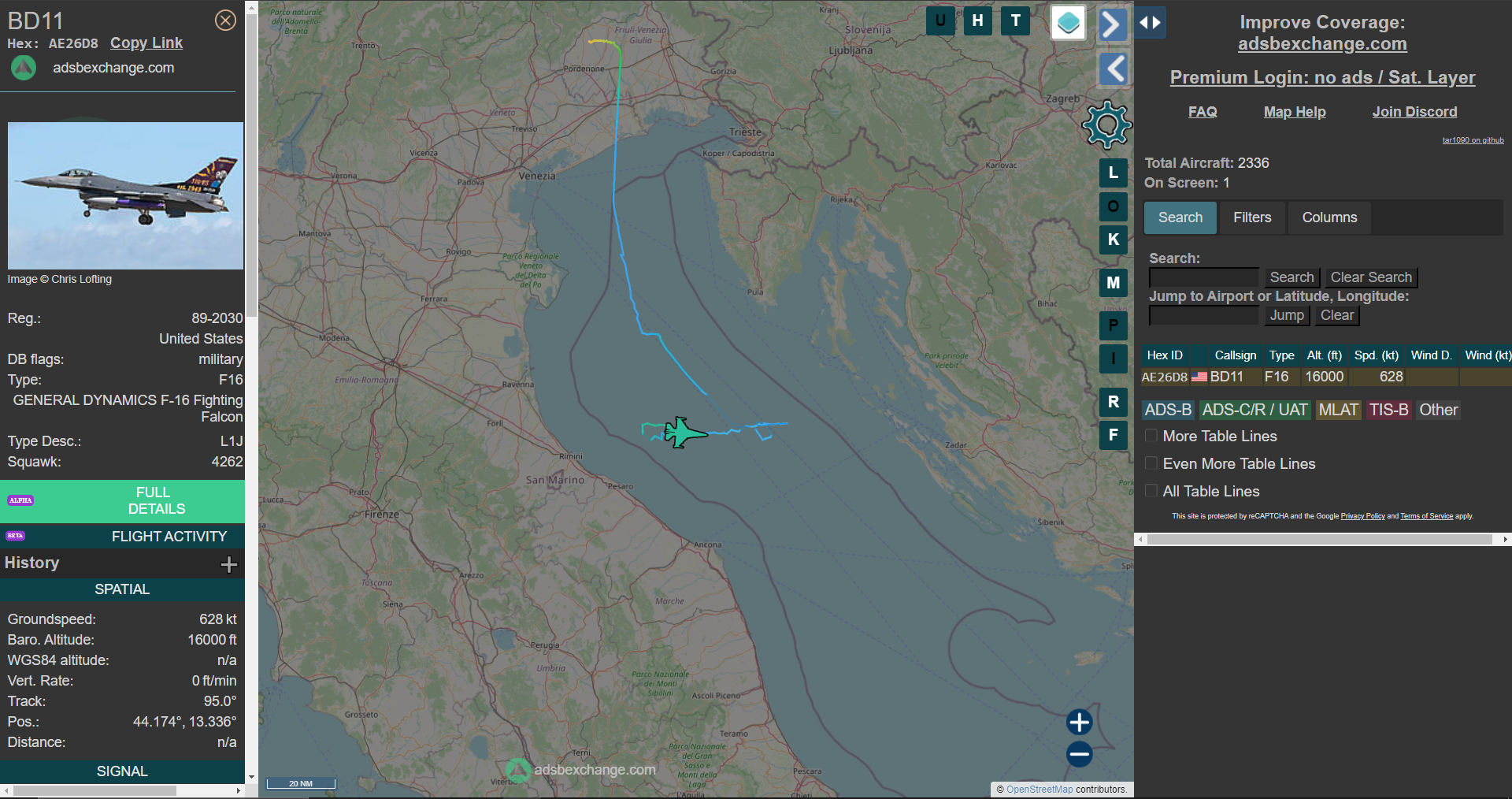The width and height of the screenshot is (1512, 799).
Task: Open FLIGHT ACTIVITY section
Action: pos(123,536)
